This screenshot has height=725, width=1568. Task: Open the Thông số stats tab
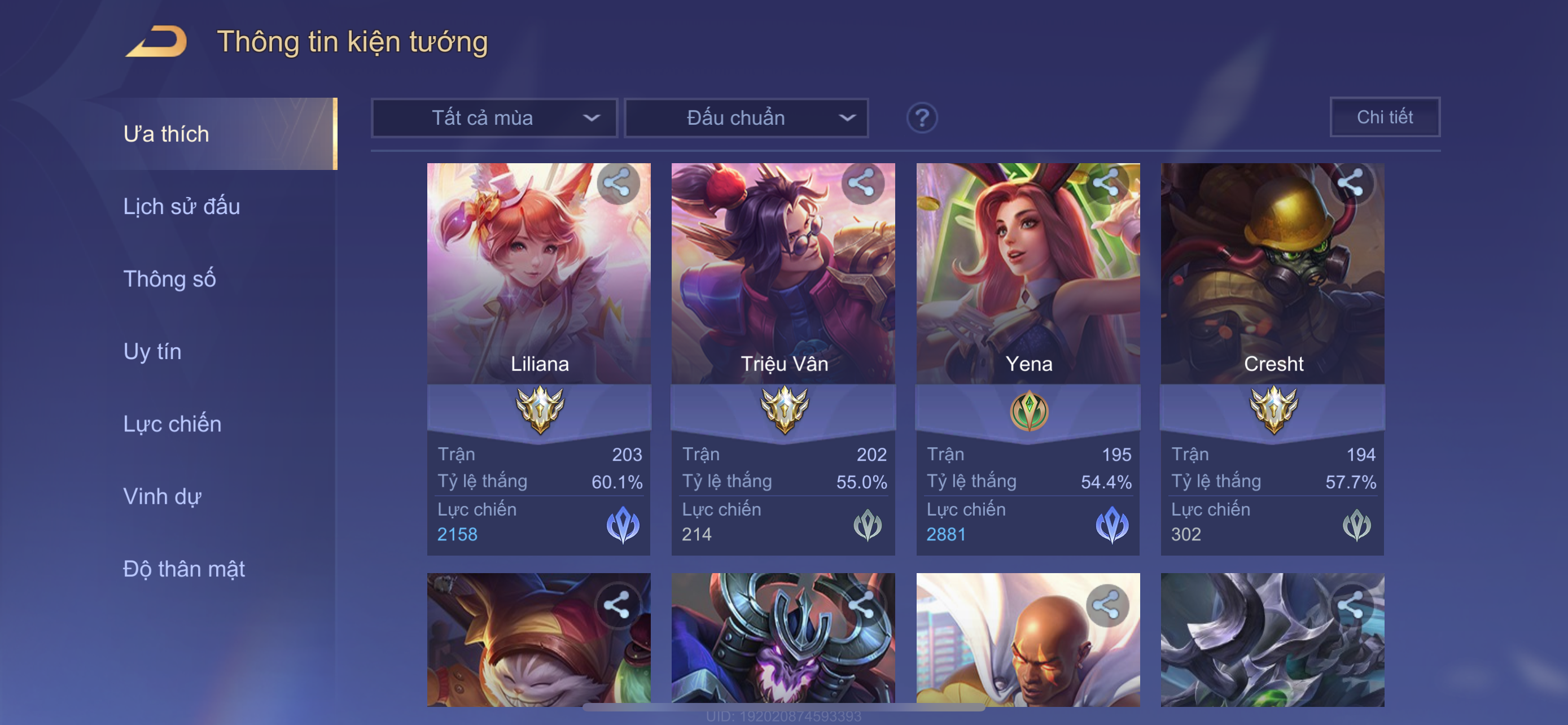(x=169, y=279)
